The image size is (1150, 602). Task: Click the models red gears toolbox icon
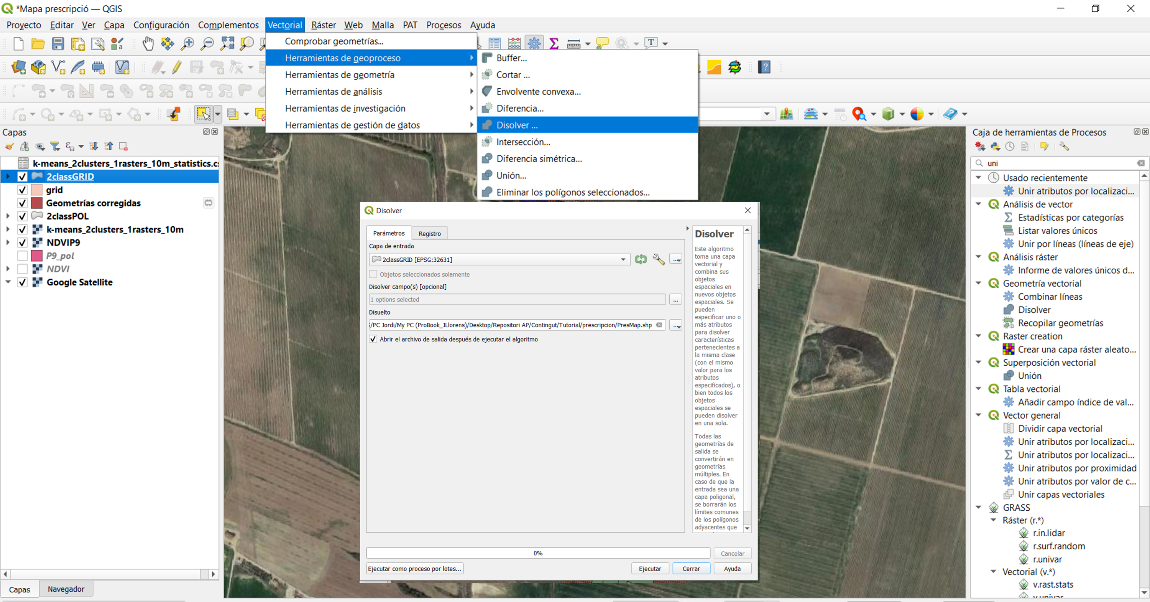[x=981, y=147]
